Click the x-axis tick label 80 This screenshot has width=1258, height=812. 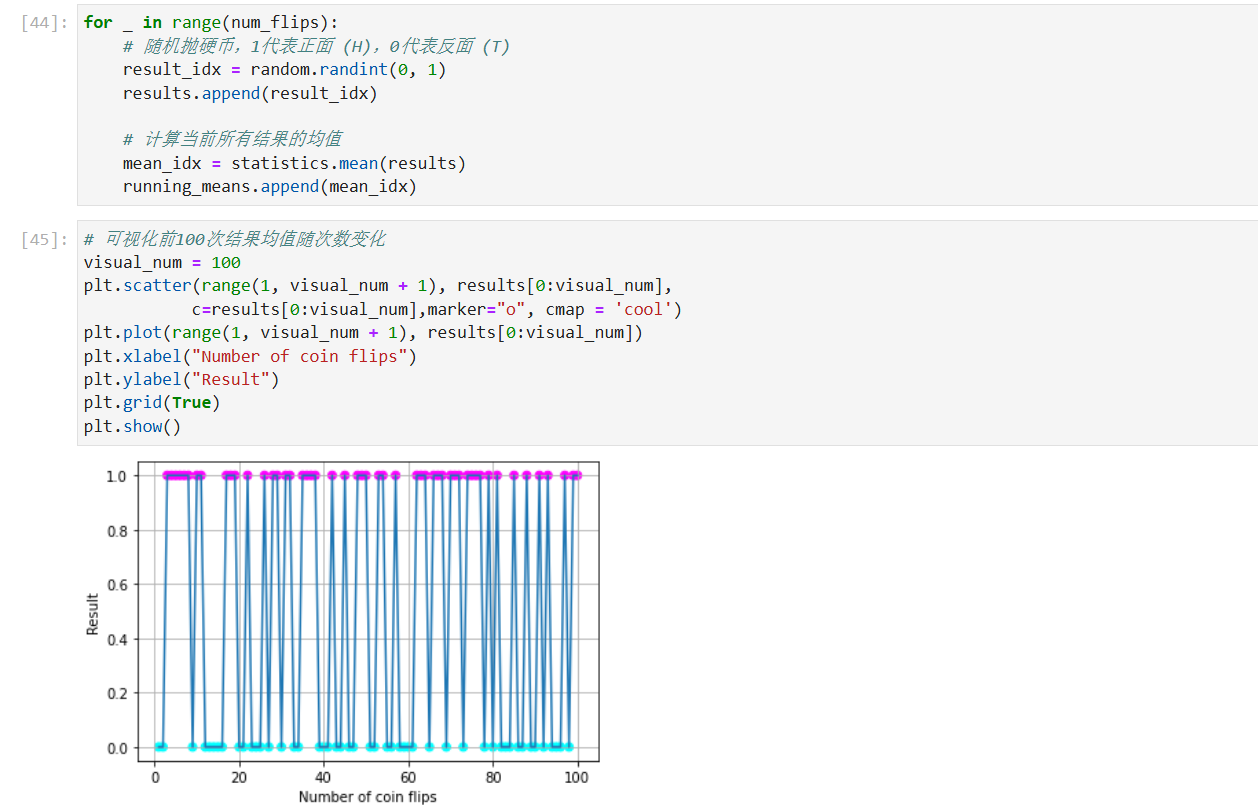[492, 776]
